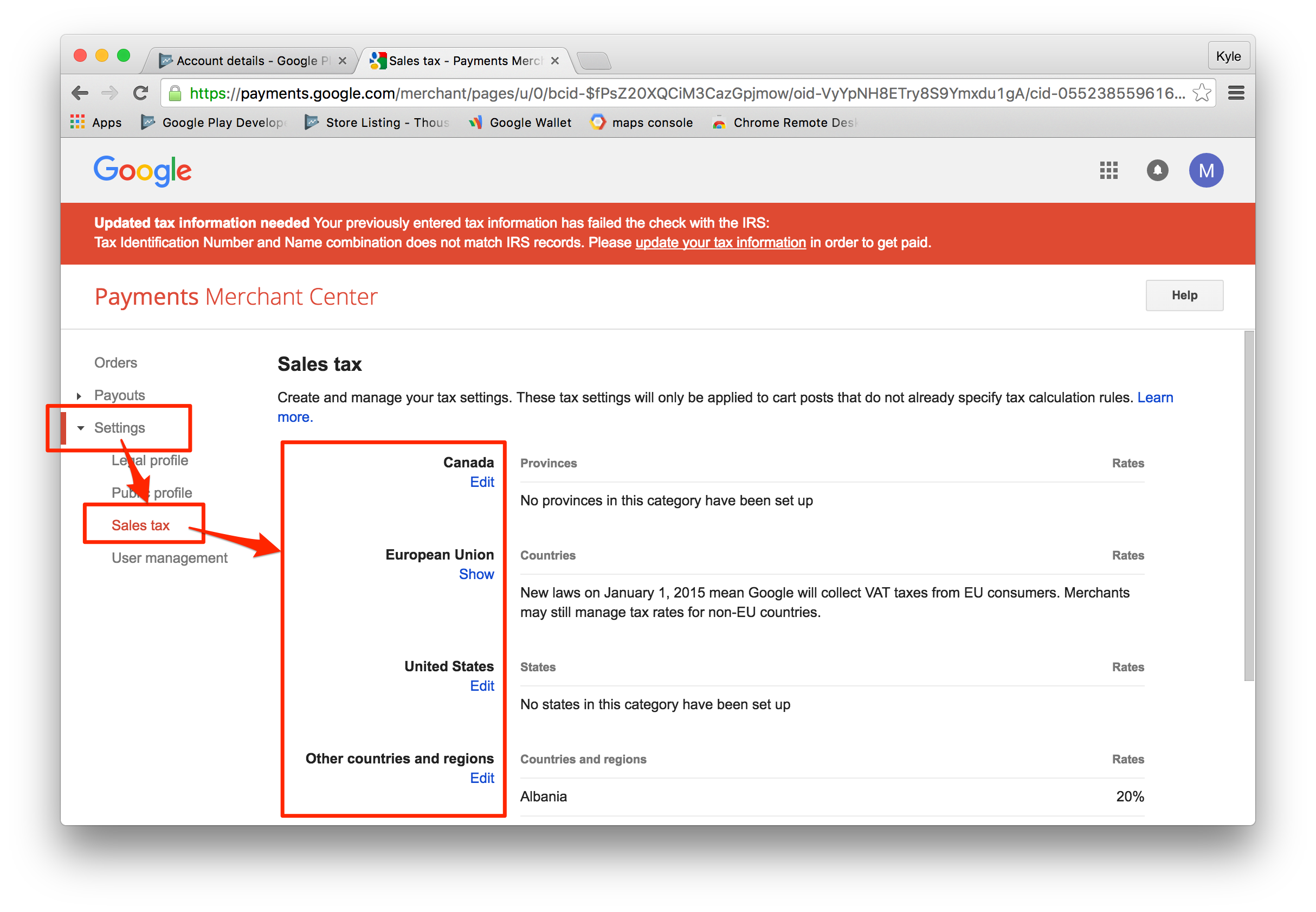1316x912 pixels.
Task: Click the Help button
Action: tap(1184, 296)
